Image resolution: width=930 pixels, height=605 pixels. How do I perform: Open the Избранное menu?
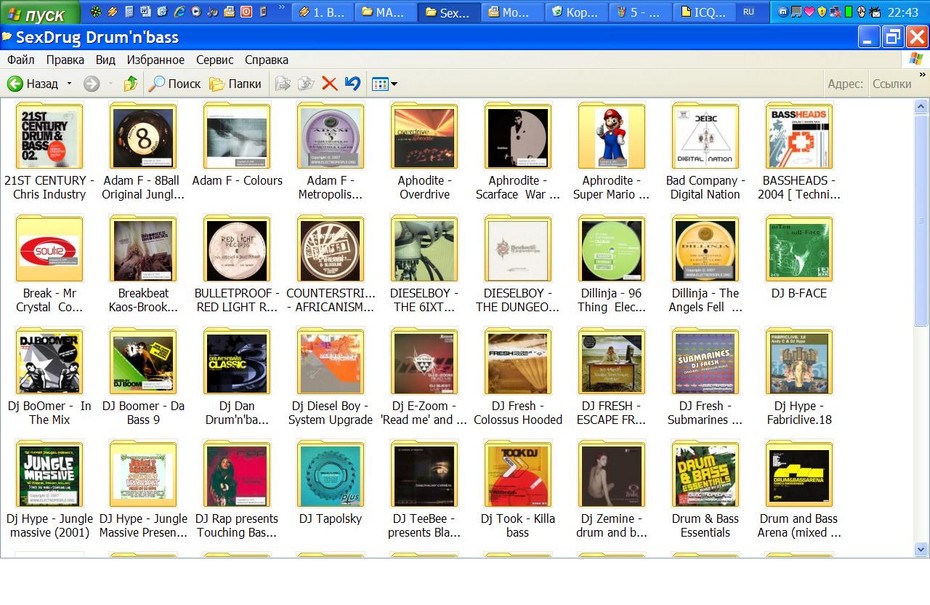tap(155, 60)
